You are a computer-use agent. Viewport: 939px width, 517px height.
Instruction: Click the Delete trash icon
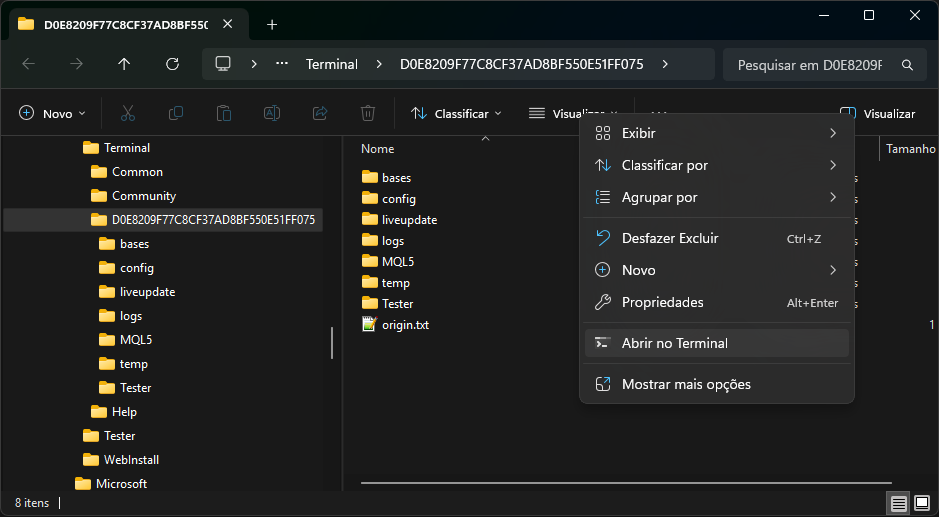click(368, 114)
